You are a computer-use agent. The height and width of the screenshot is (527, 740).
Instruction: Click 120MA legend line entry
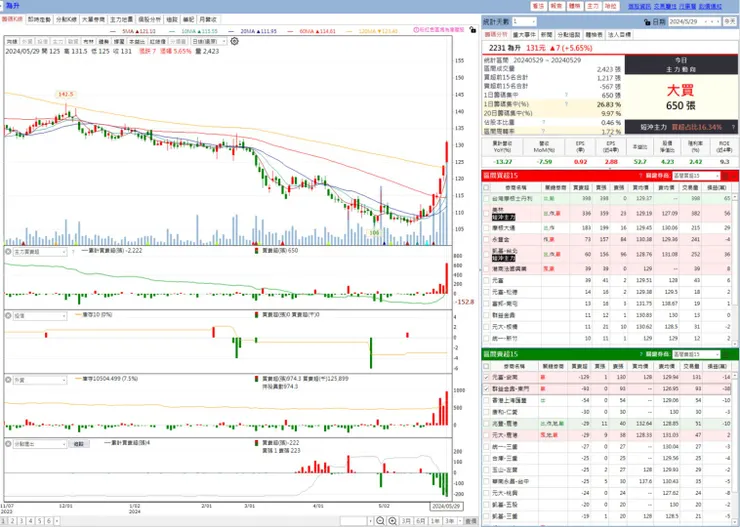[371, 31]
